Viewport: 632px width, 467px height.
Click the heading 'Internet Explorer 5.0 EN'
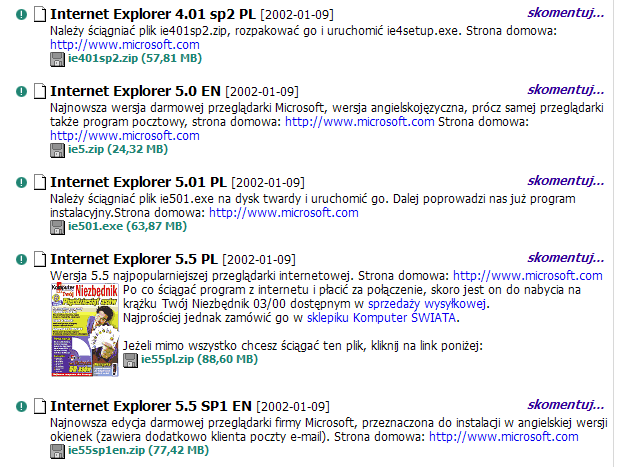(135, 91)
